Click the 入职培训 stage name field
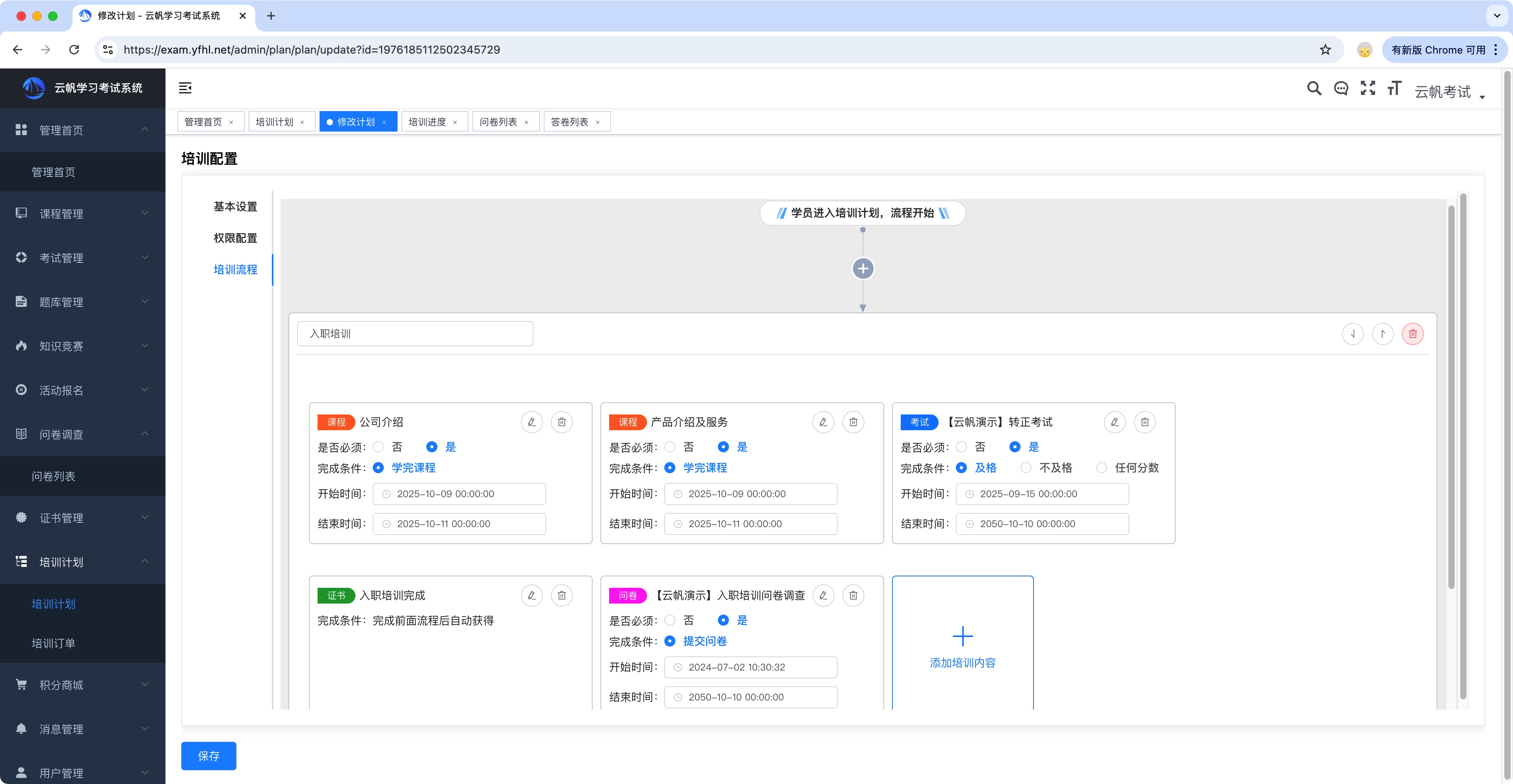The width and height of the screenshot is (1513, 784). (414, 334)
